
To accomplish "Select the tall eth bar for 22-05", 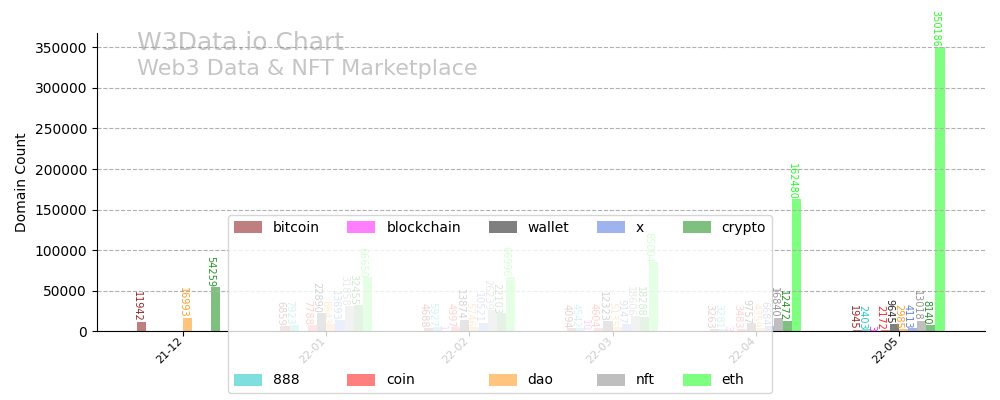I will pyautogui.click(x=940, y=190).
